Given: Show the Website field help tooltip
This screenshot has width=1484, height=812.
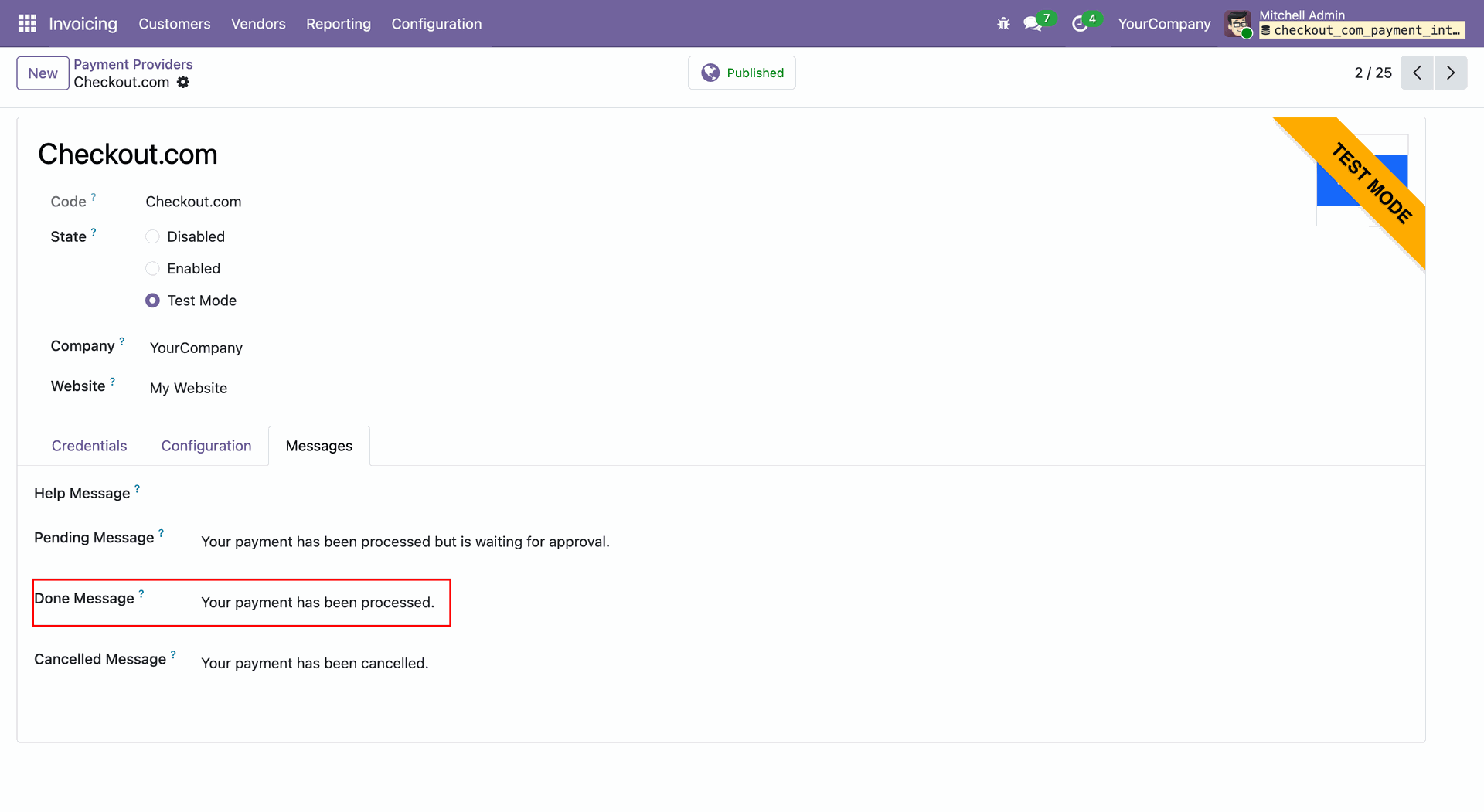Looking at the screenshot, I should (113, 382).
